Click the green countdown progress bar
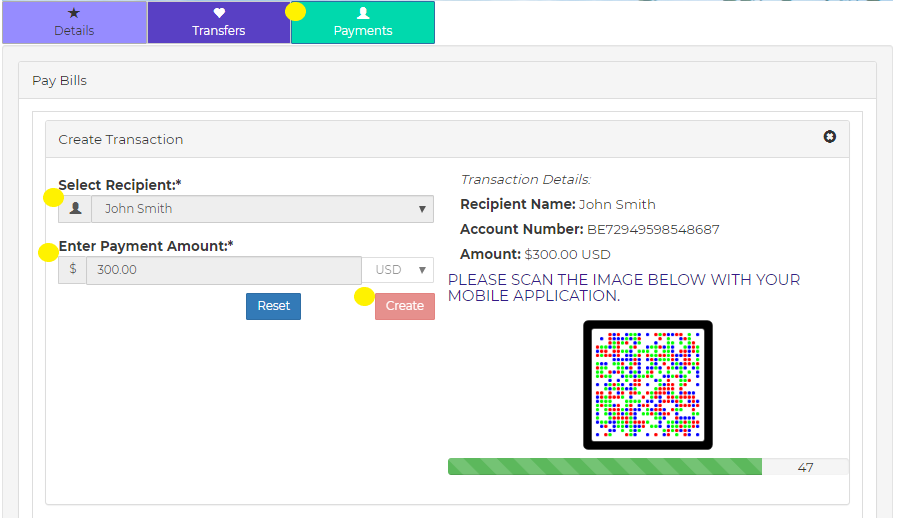900x518 pixels. [605, 467]
